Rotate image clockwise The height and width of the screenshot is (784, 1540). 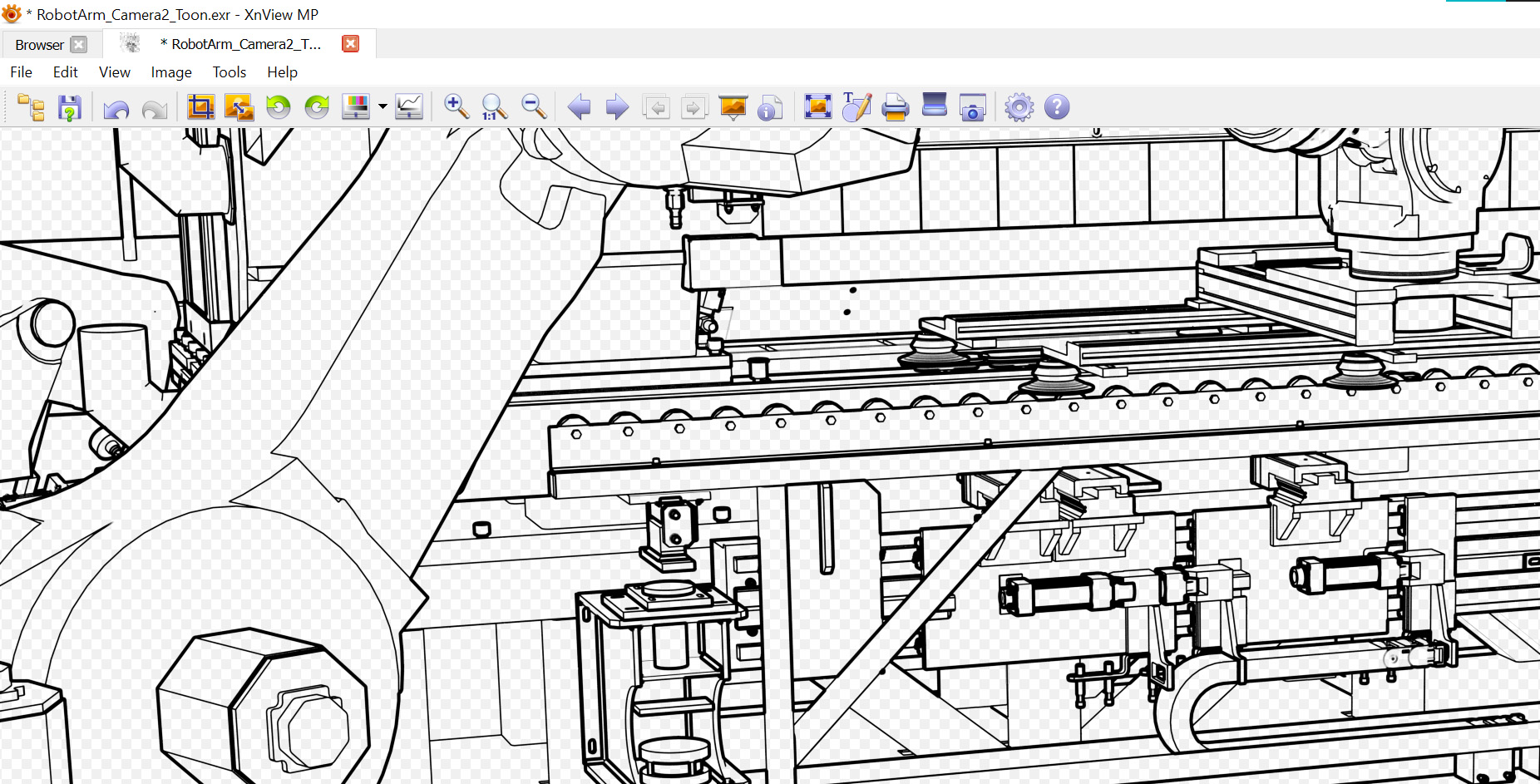pyautogui.click(x=317, y=107)
